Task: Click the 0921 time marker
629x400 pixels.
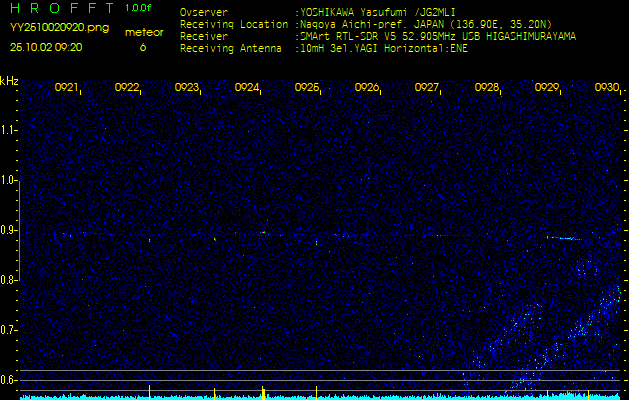Action: click(66, 87)
